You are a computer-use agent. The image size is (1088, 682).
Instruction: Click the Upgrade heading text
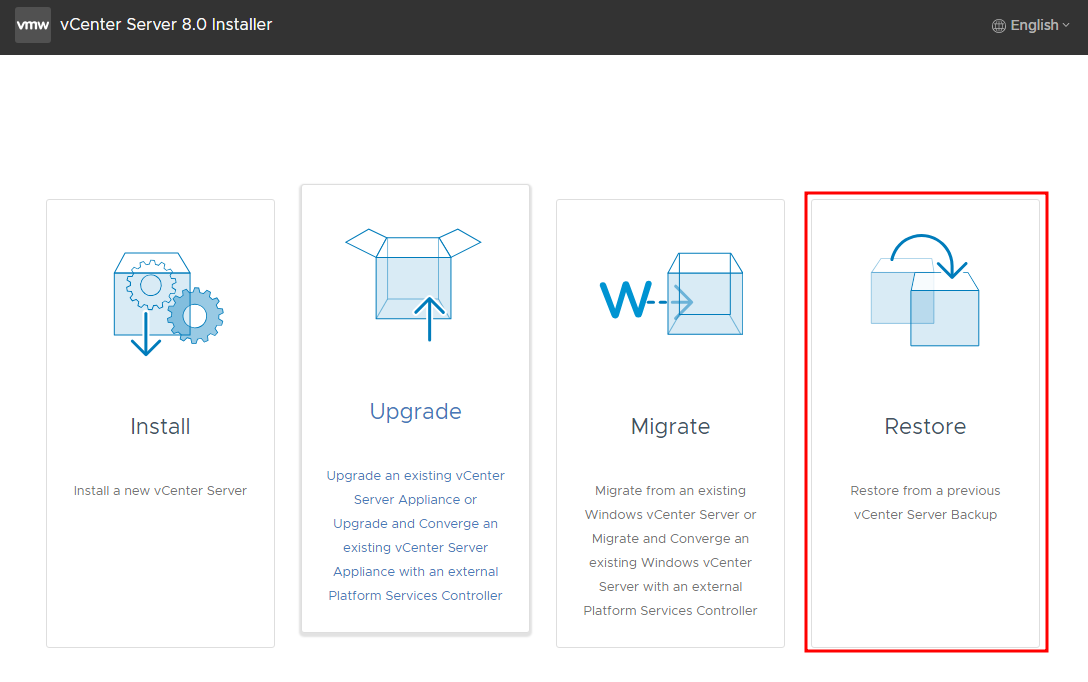pyautogui.click(x=415, y=411)
